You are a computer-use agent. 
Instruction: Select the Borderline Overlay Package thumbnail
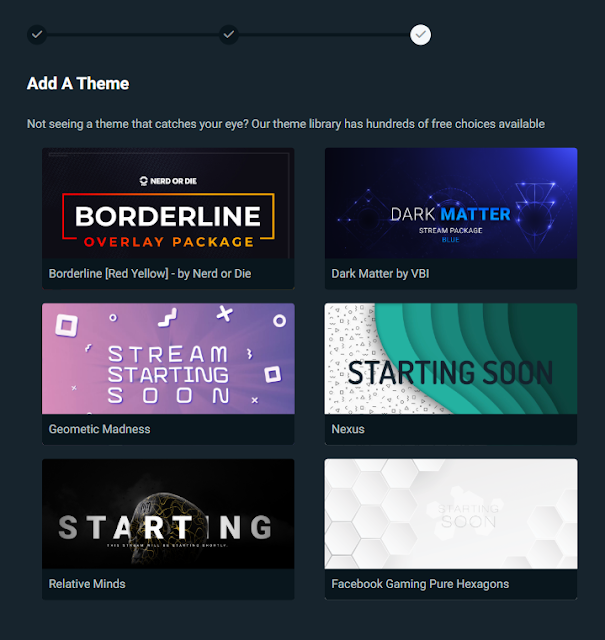click(x=168, y=203)
